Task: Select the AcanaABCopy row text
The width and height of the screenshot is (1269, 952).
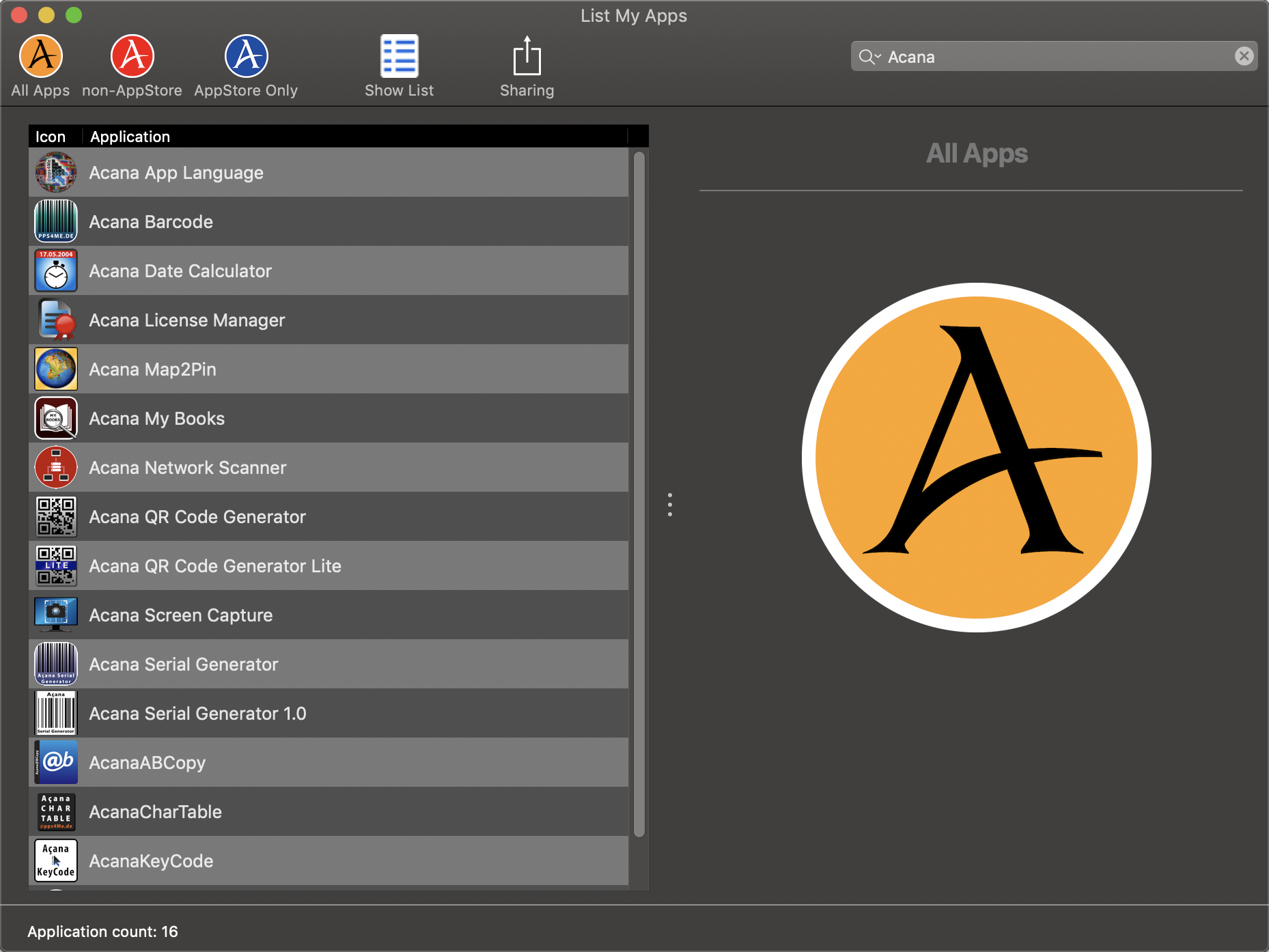Action: pyautogui.click(x=148, y=764)
